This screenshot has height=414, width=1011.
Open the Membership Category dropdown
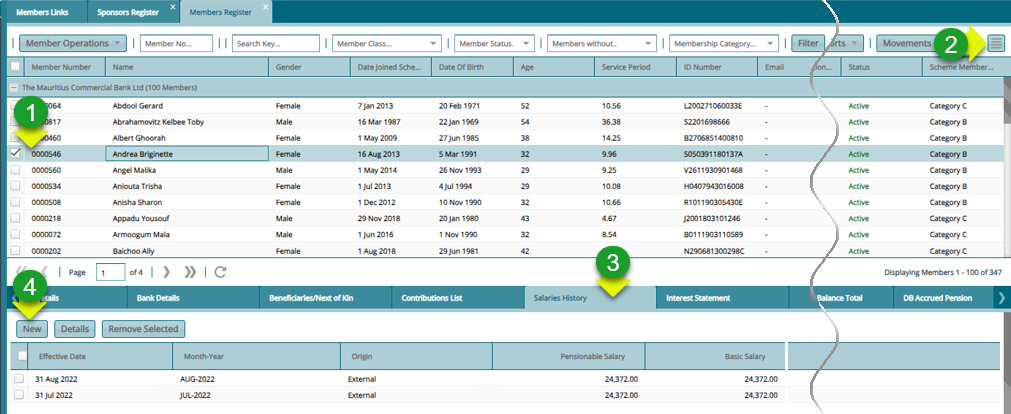pos(770,44)
